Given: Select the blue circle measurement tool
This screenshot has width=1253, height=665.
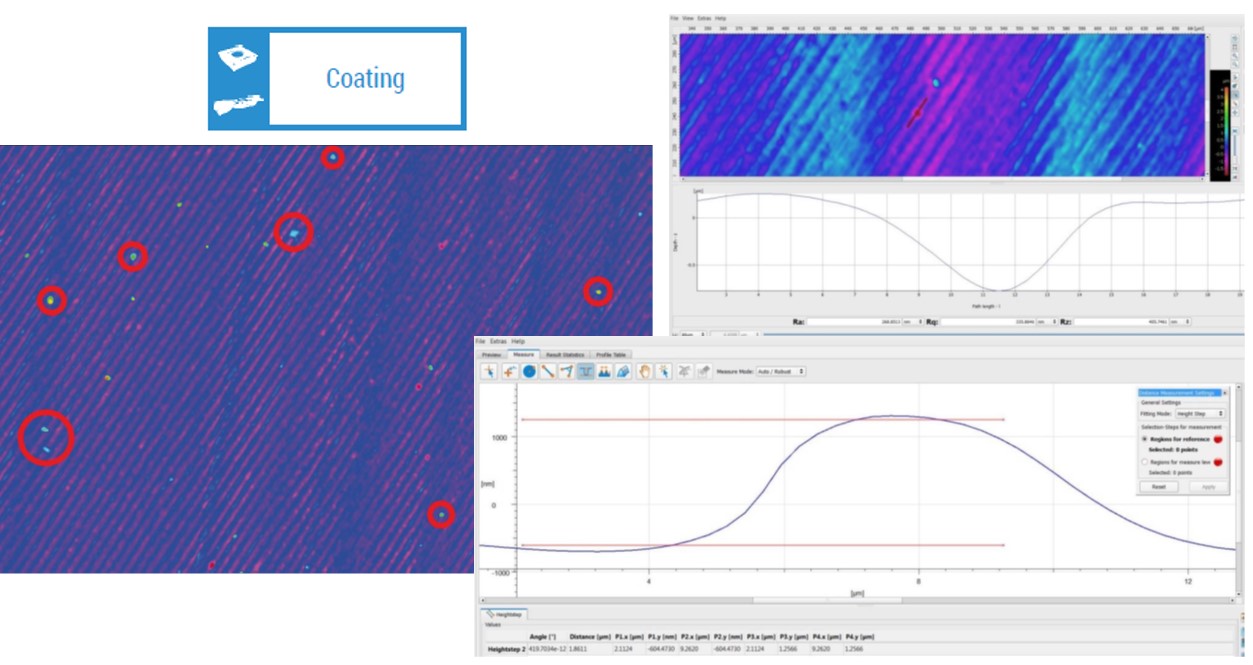Looking at the screenshot, I should pos(529,371).
